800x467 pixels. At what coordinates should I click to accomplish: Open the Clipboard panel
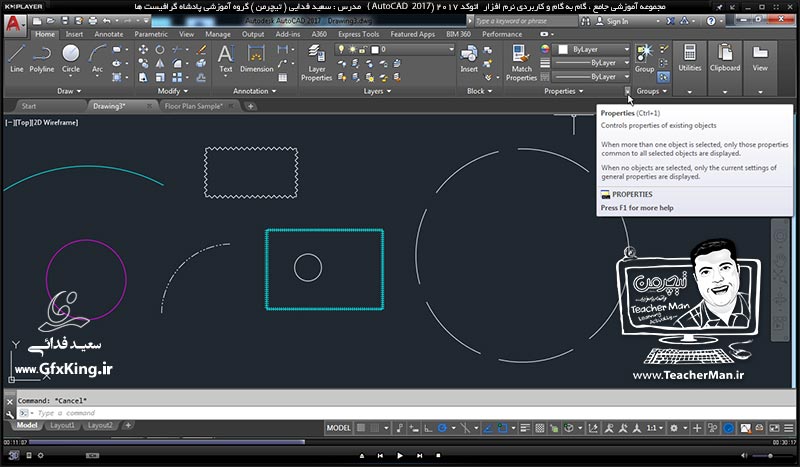tap(724, 68)
